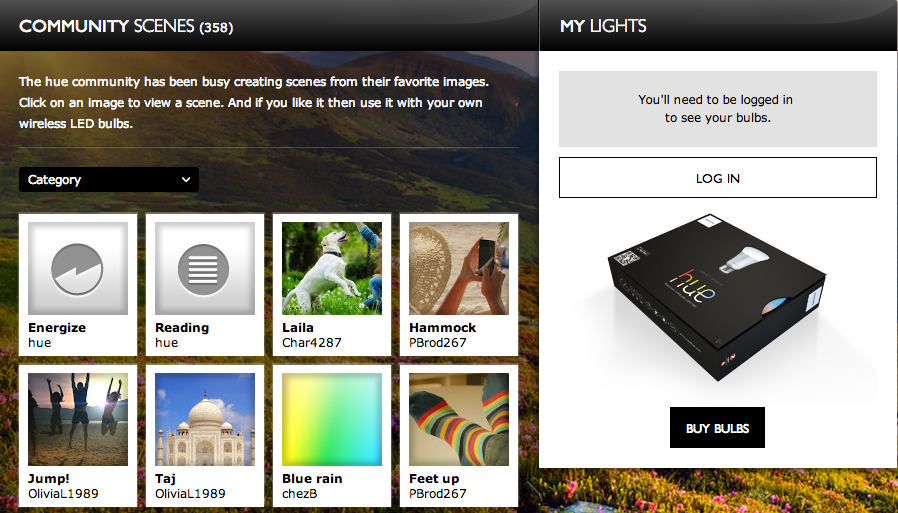Click the Char4287 author name
The width and height of the screenshot is (898, 513).
pos(312,342)
